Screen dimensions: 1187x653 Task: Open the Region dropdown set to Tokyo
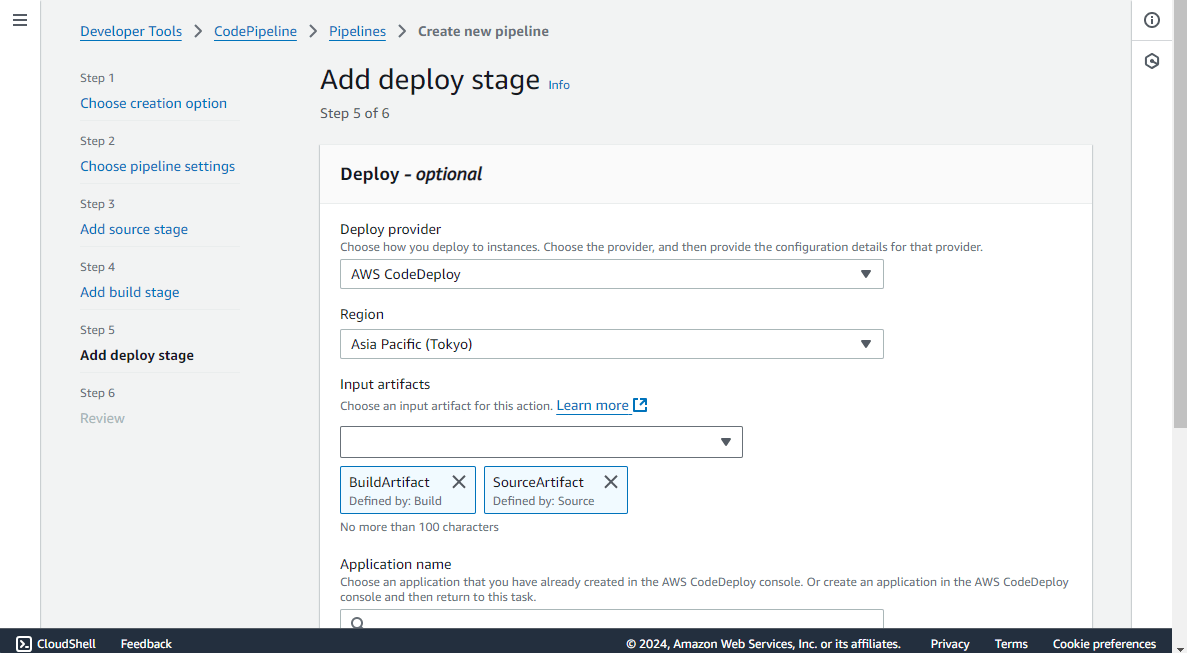tap(612, 344)
